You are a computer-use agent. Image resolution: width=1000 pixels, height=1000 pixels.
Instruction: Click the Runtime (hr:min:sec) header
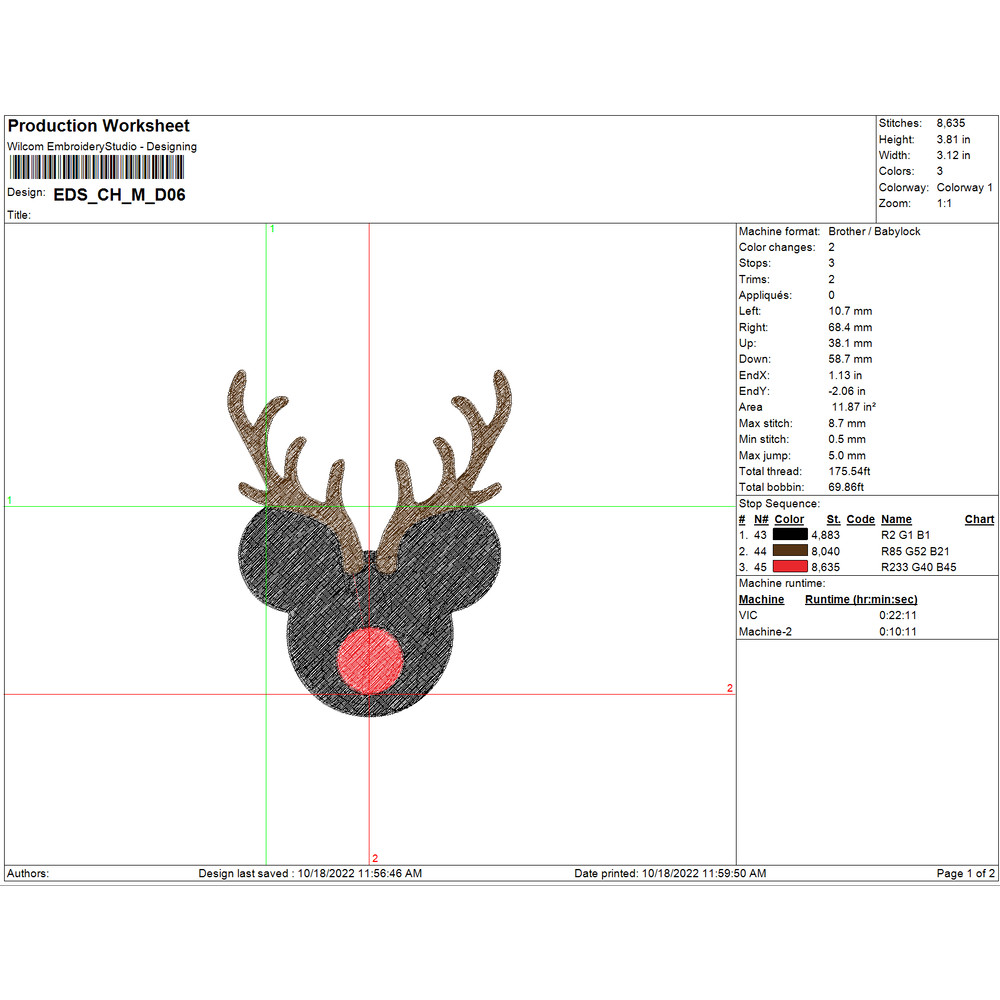tap(861, 599)
